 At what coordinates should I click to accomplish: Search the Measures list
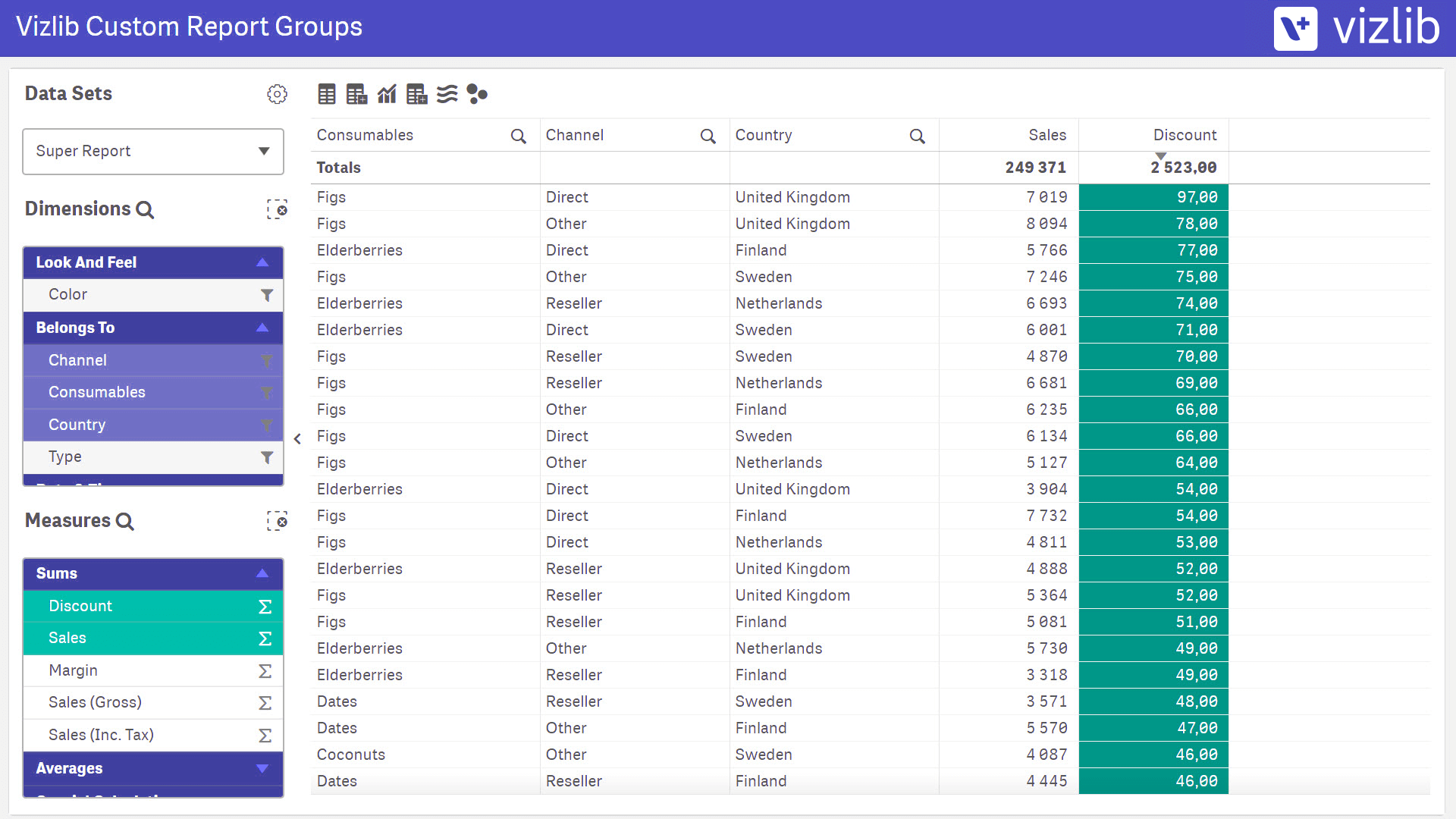[125, 522]
